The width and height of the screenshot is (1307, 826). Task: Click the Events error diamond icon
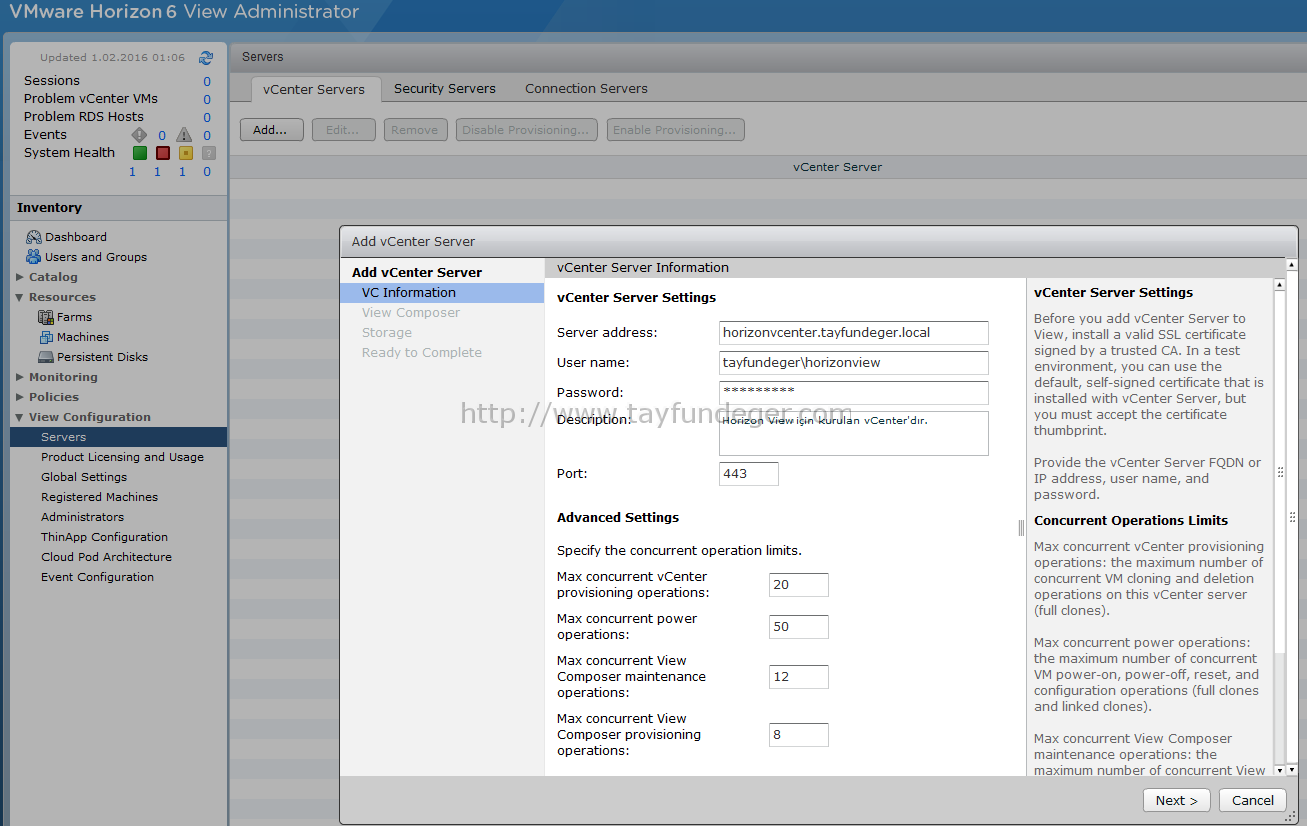(x=139, y=135)
